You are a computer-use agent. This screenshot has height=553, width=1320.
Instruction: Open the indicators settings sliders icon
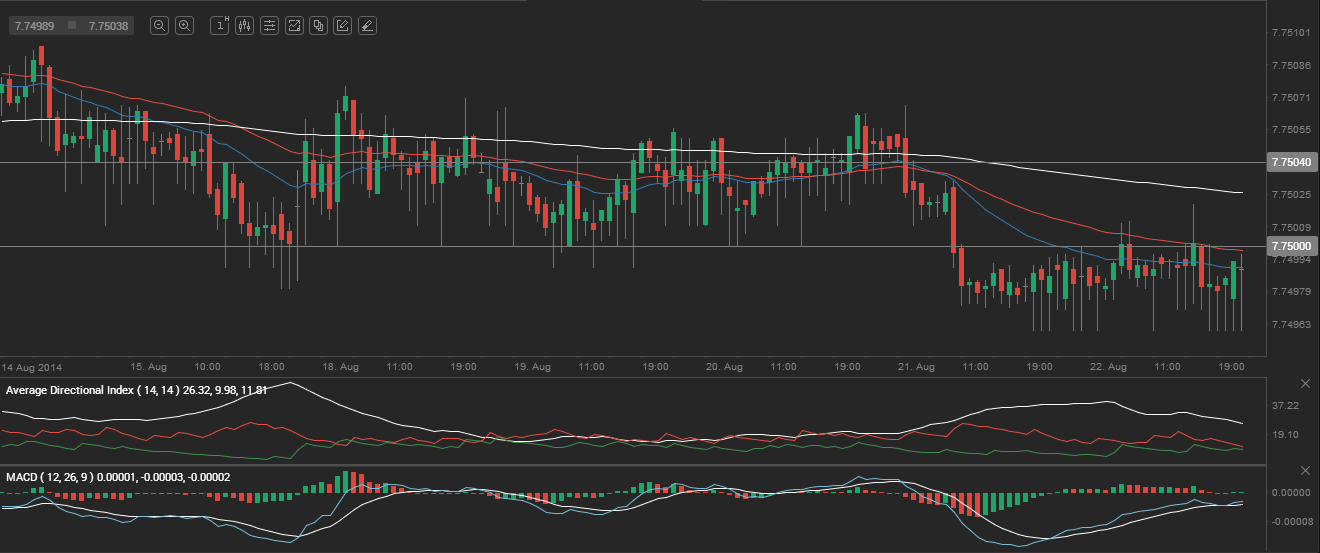(269, 26)
